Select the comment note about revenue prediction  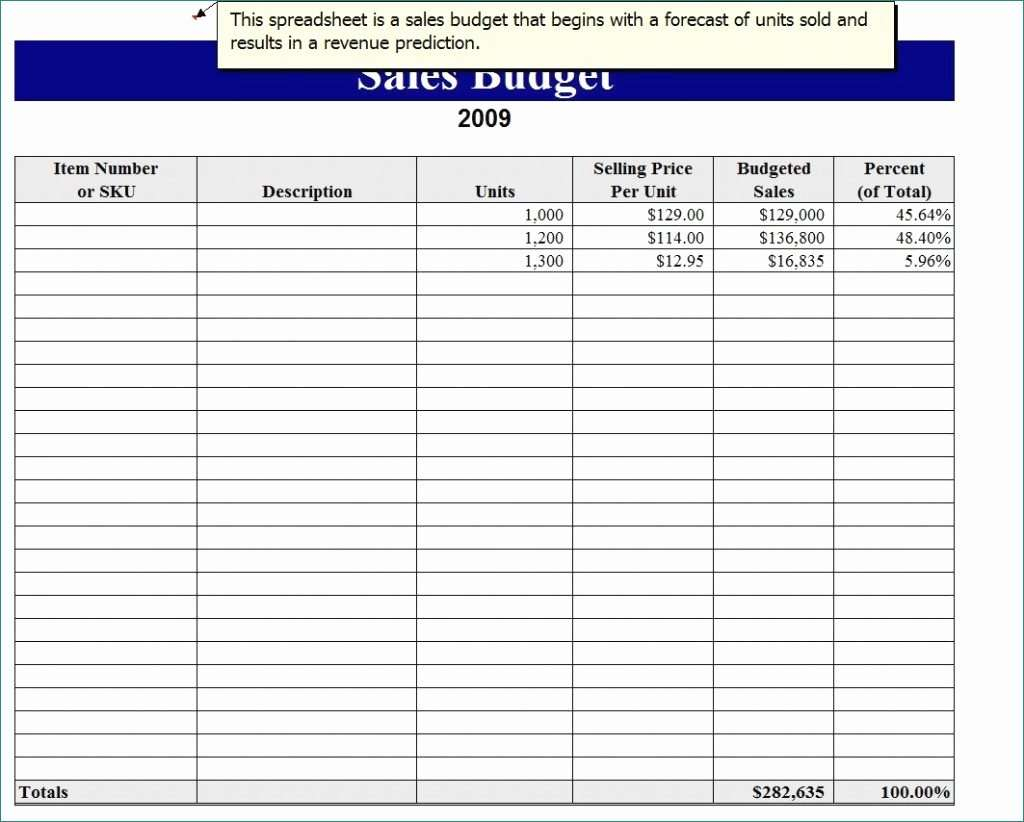[x=556, y=31]
